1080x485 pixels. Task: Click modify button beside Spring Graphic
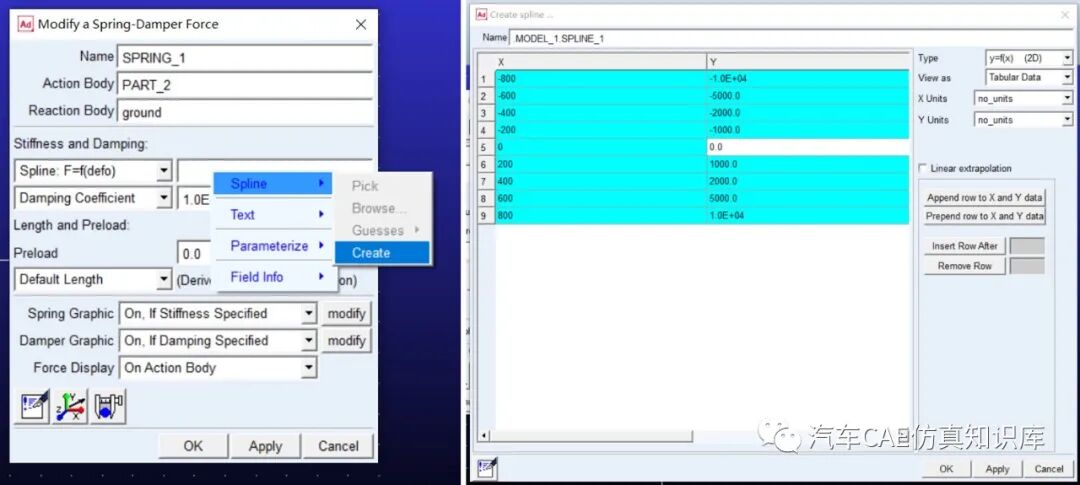pyautogui.click(x=346, y=314)
